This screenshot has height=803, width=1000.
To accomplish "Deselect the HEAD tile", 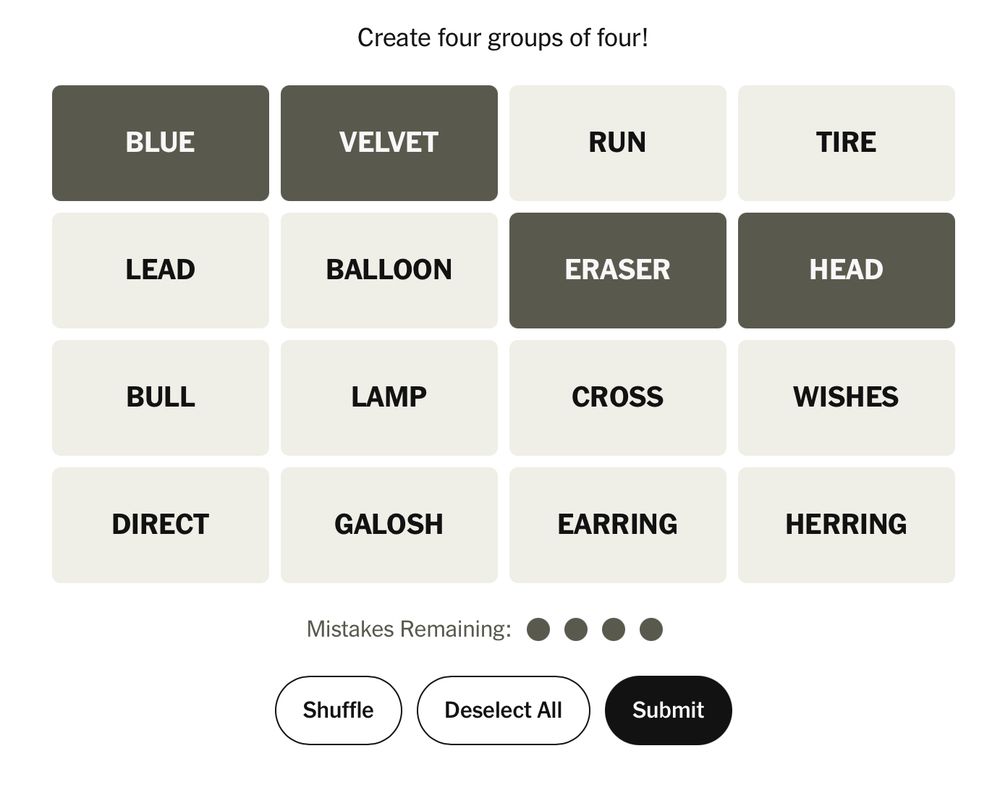I will pyautogui.click(x=846, y=270).
